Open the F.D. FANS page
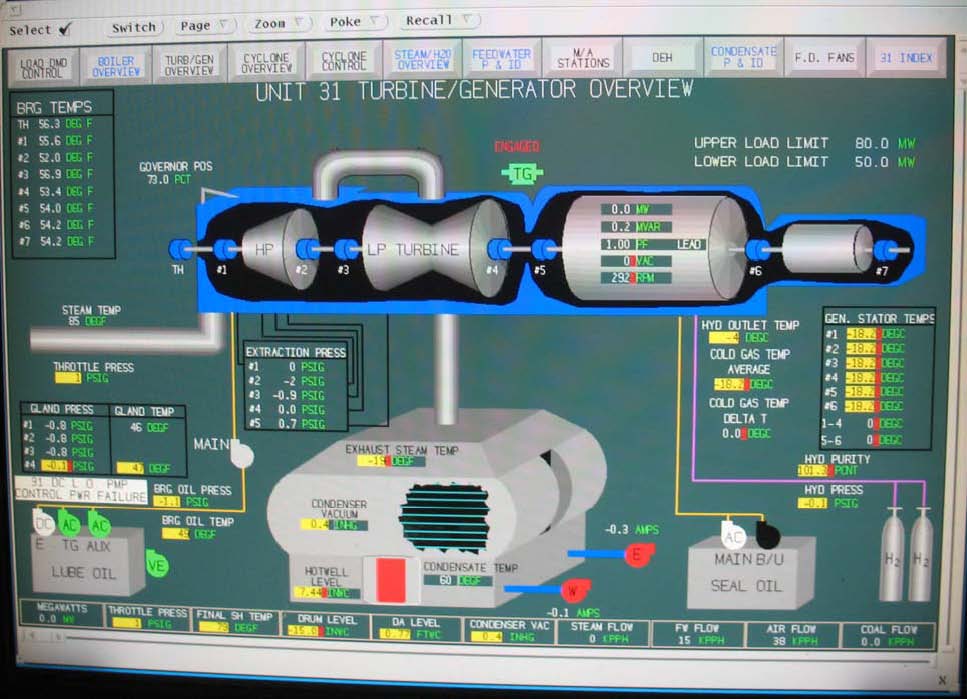Viewport: 967px width, 699px height. coord(824,57)
